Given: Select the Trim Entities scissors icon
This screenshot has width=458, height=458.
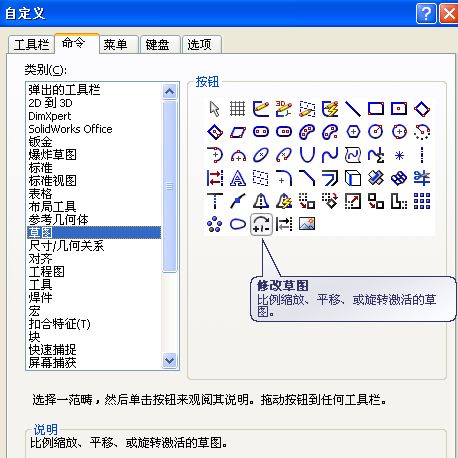Looking at the screenshot, I should pos(422,178).
